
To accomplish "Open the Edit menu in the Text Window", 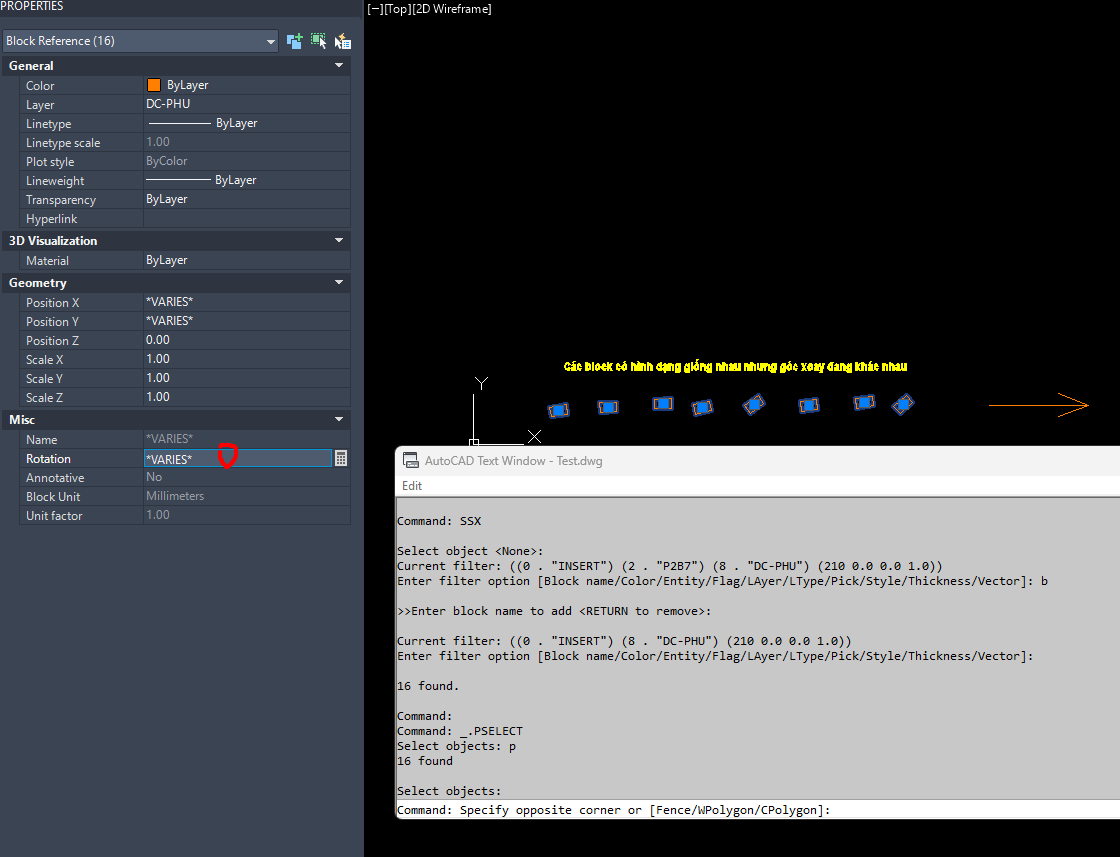I will [412, 486].
